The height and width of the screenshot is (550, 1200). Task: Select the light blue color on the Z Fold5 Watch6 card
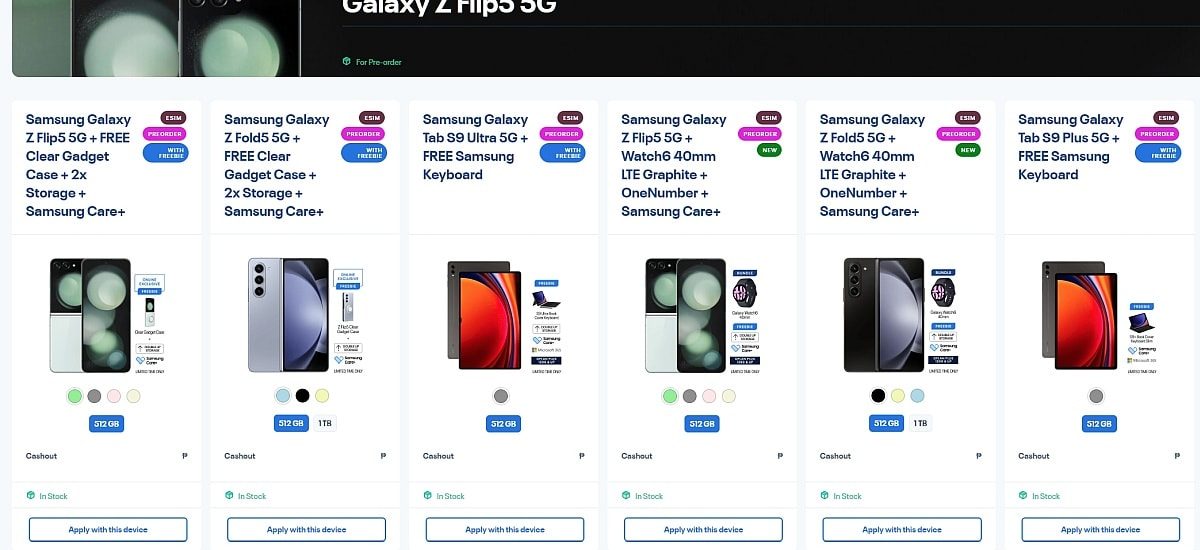[917, 396]
